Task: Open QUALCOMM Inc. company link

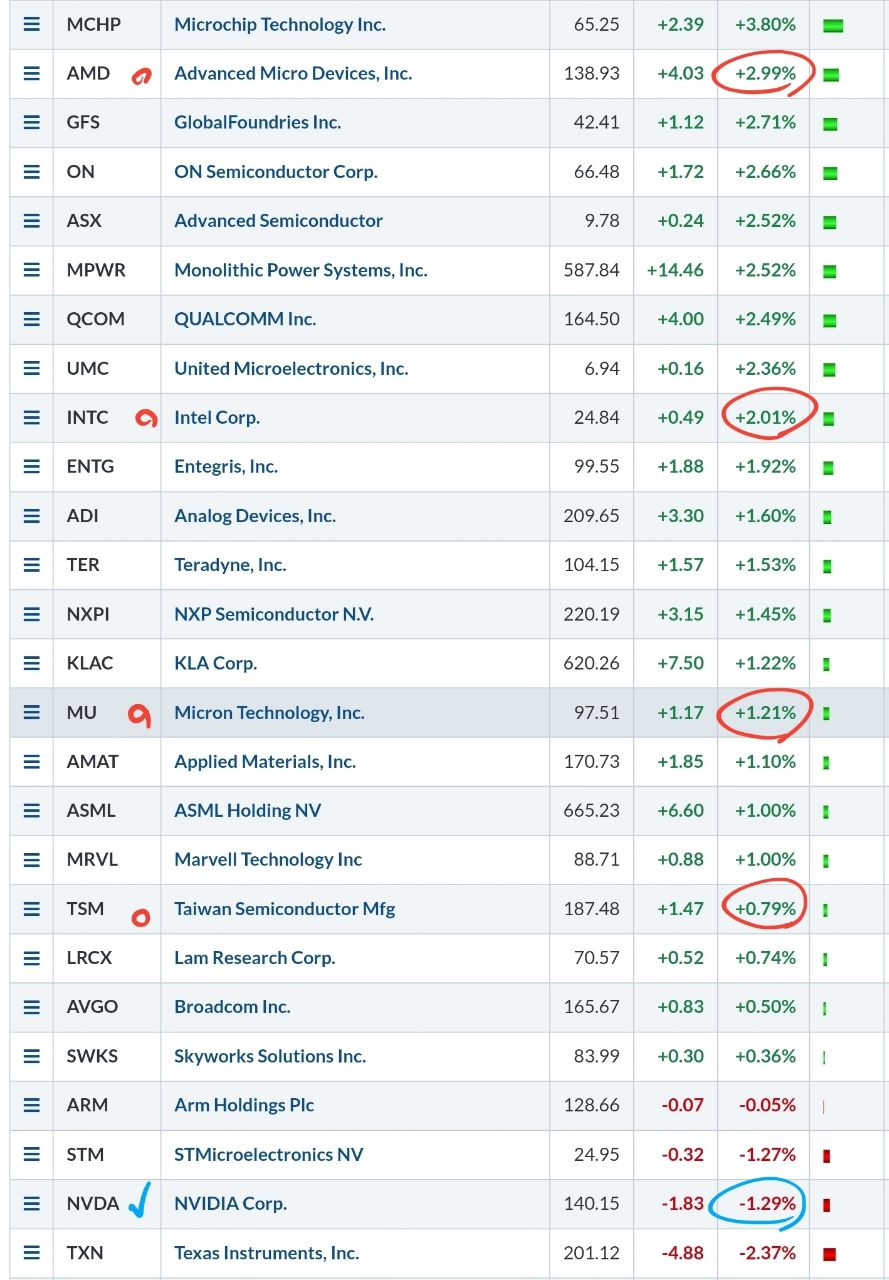Action: (245, 319)
